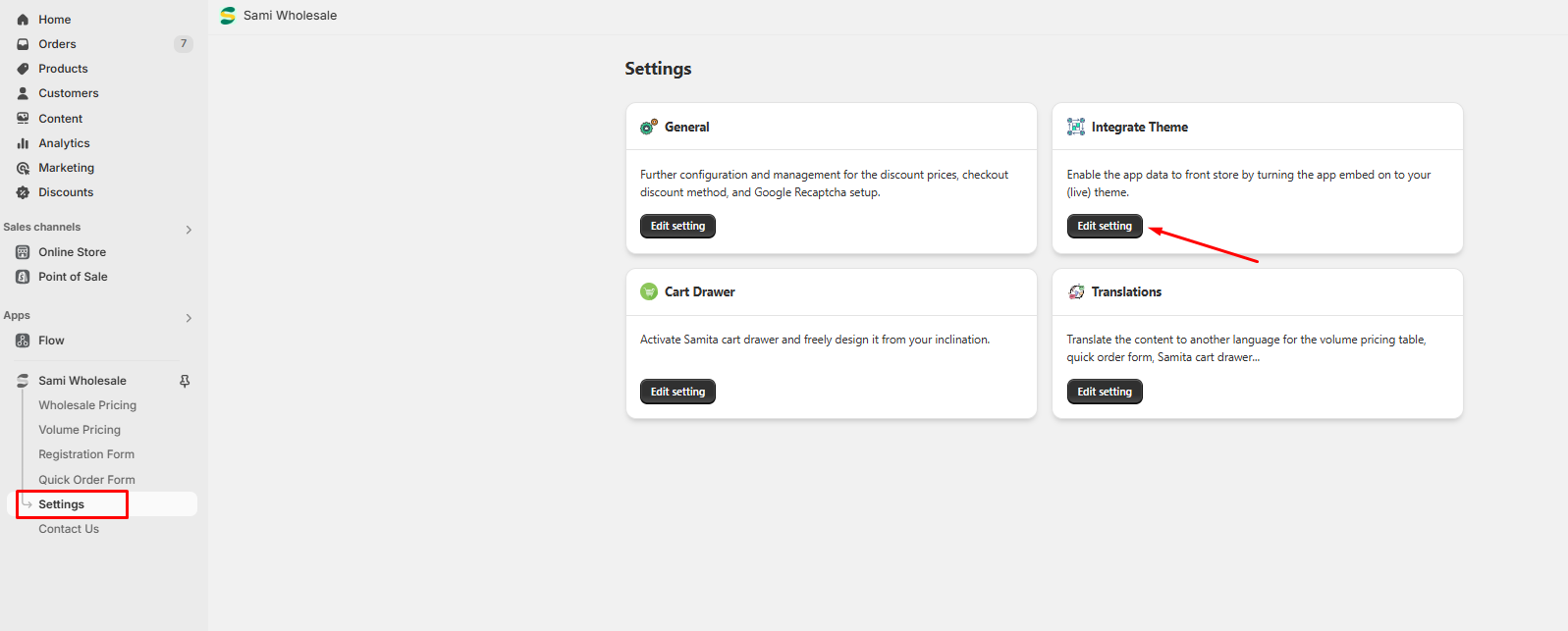The width and height of the screenshot is (1568, 631).
Task: Open the Quick Order Form page
Action: [x=86, y=480]
